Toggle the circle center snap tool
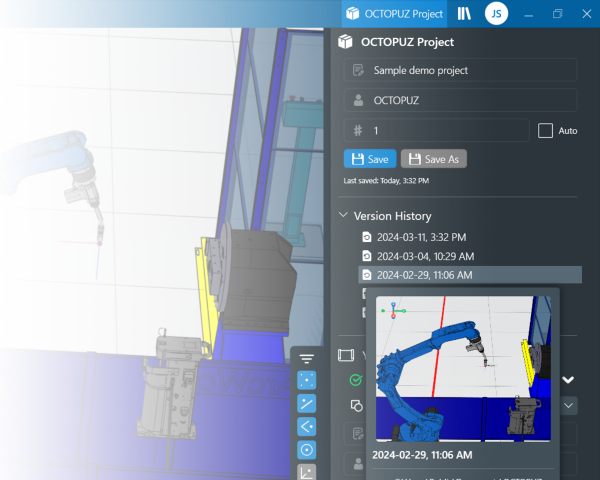Screen dimensions: 600x480 pos(307,450)
